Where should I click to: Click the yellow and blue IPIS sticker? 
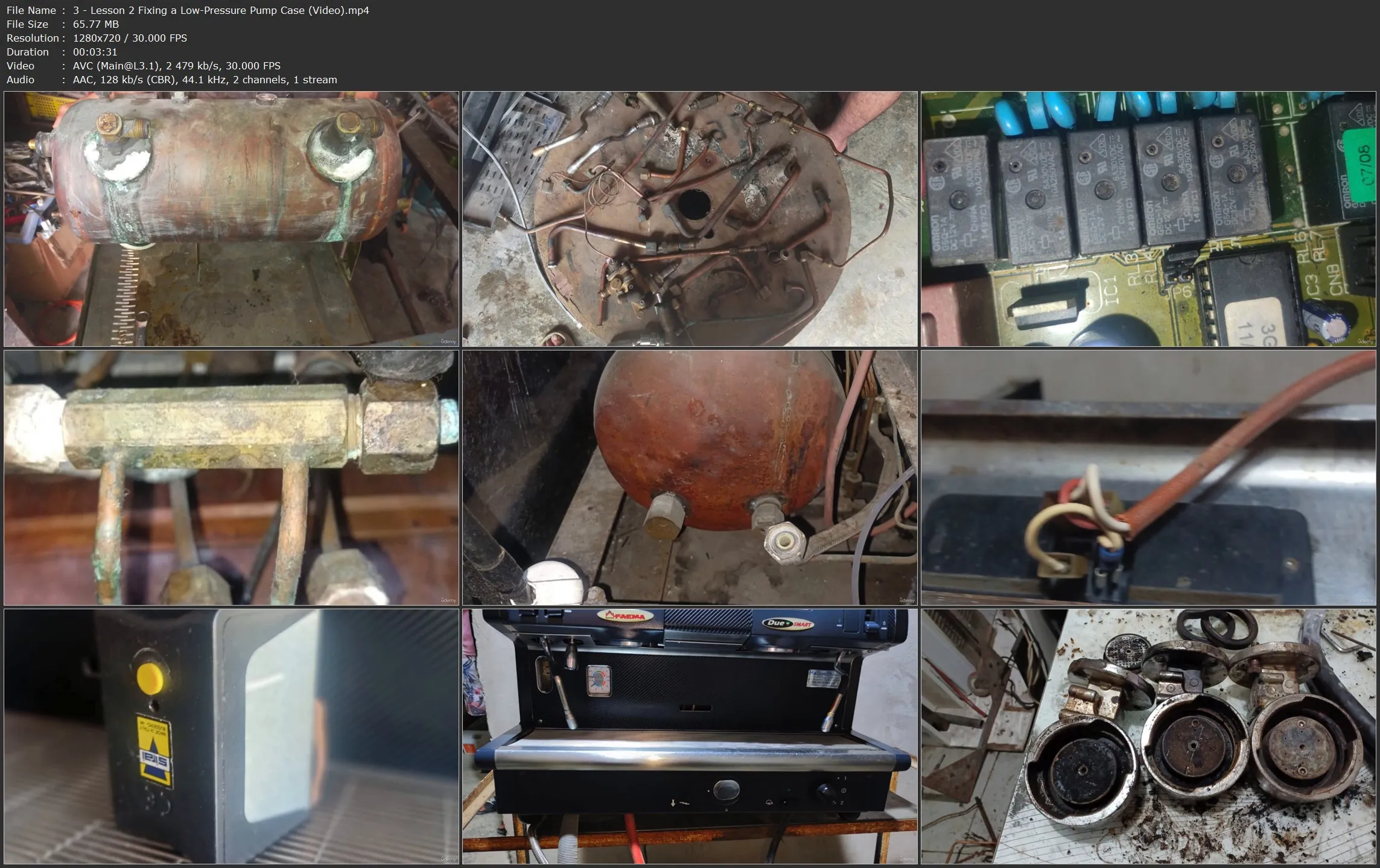click(x=156, y=752)
